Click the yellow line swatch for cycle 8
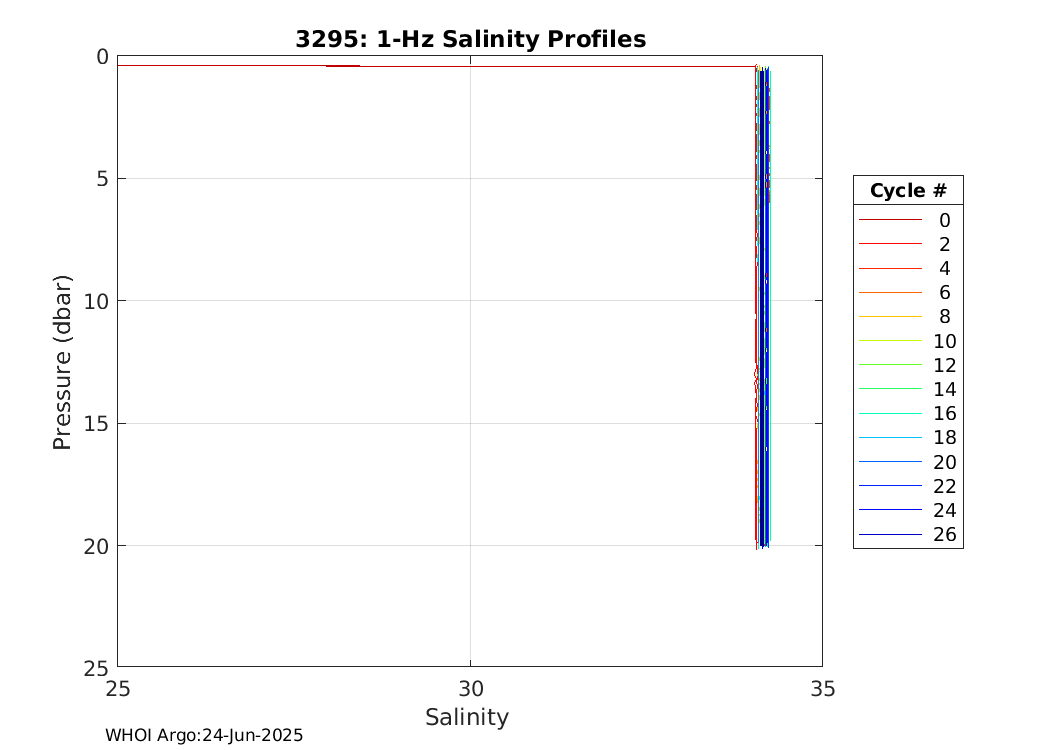This screenshot has height=750, width=1050. coord(891,316)
